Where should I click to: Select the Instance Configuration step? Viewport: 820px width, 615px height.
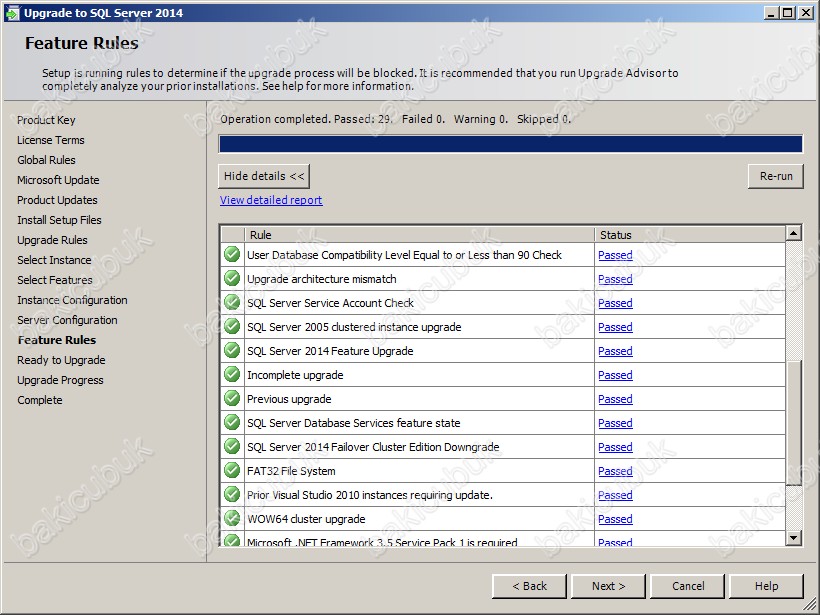tap(72, 300)
